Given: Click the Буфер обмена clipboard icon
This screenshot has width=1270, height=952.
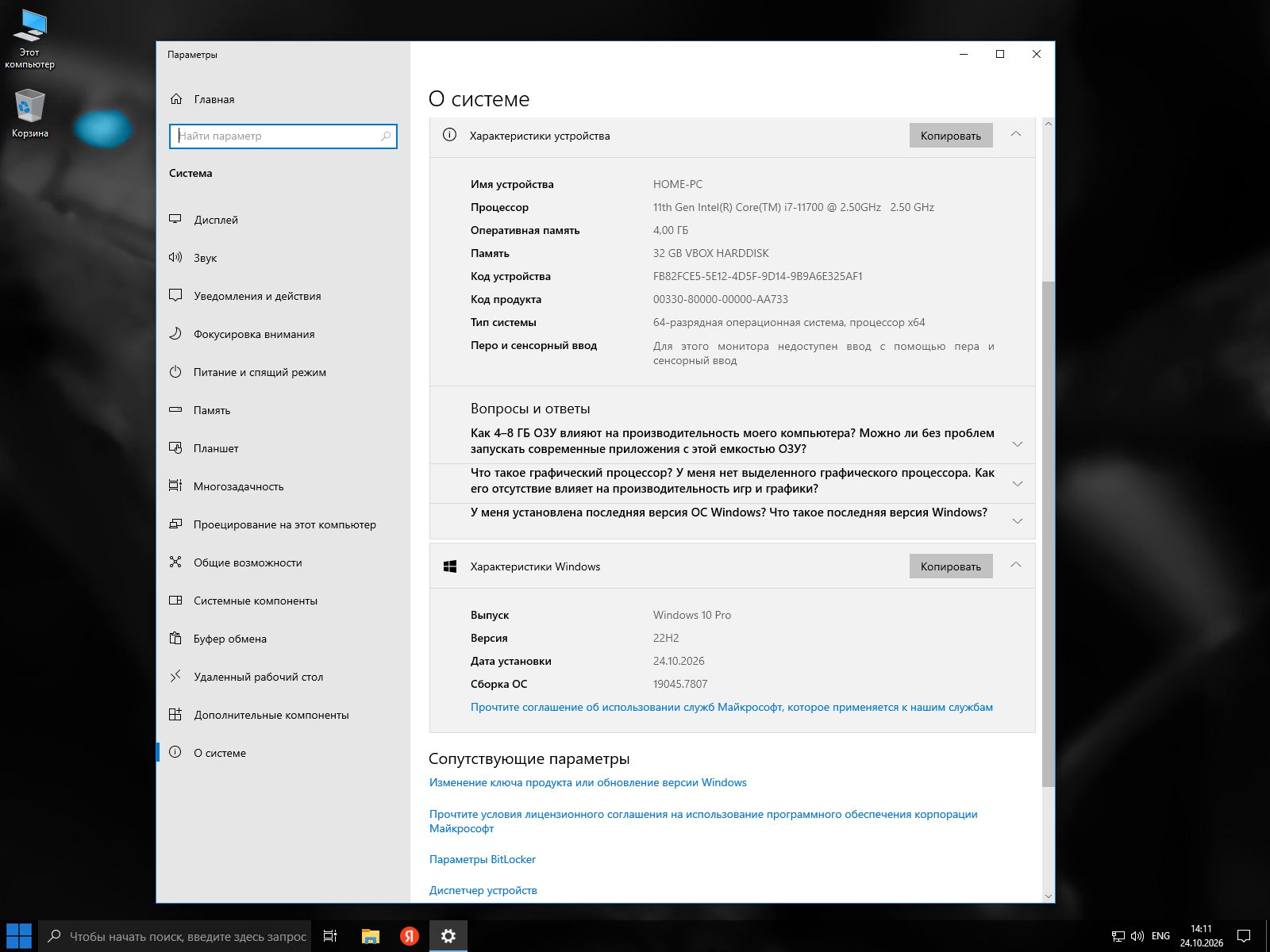Looking at the screenshot, I should (175, 638).
